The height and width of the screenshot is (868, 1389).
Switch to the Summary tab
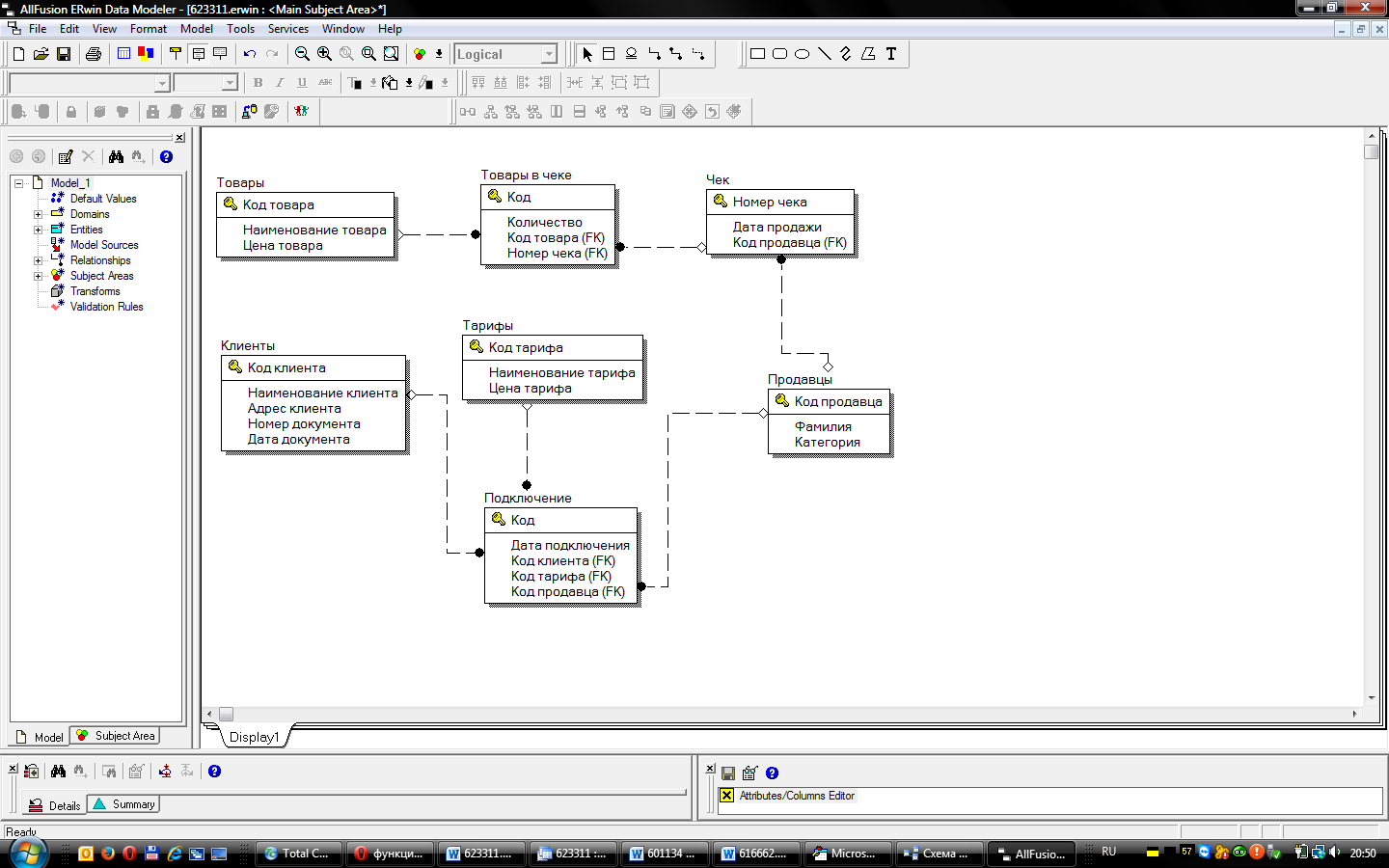124,804
